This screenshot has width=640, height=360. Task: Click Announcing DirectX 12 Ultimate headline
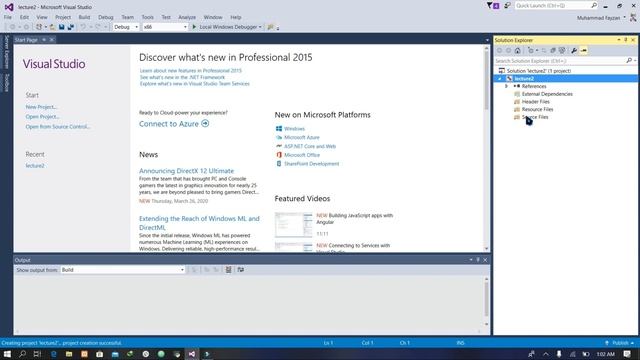tap(187, 171)
